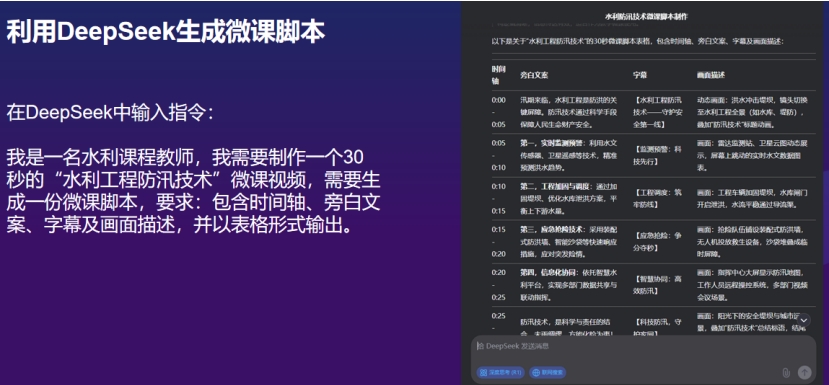This screenshot has height=385, width=829.
Task: Click the table header 字幕
Action: 640,75
